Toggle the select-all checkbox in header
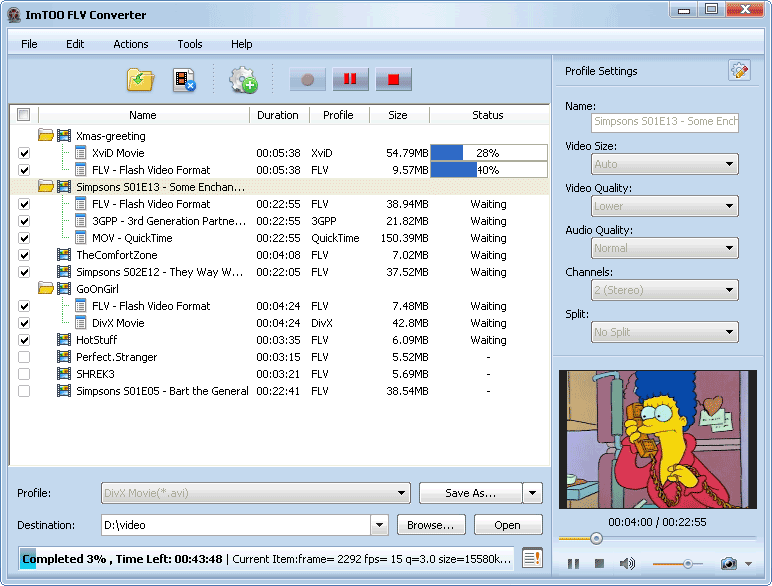Screen dimensions: 772x586 [x=24, y=115]
